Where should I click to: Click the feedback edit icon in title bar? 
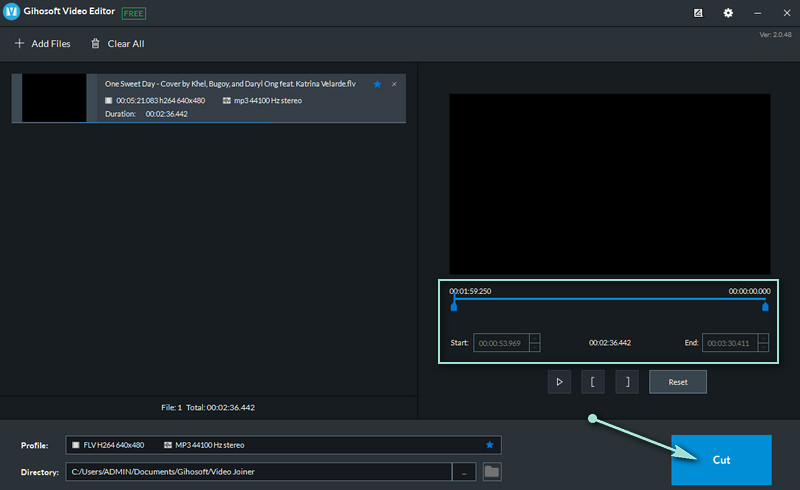pos(698,13)
